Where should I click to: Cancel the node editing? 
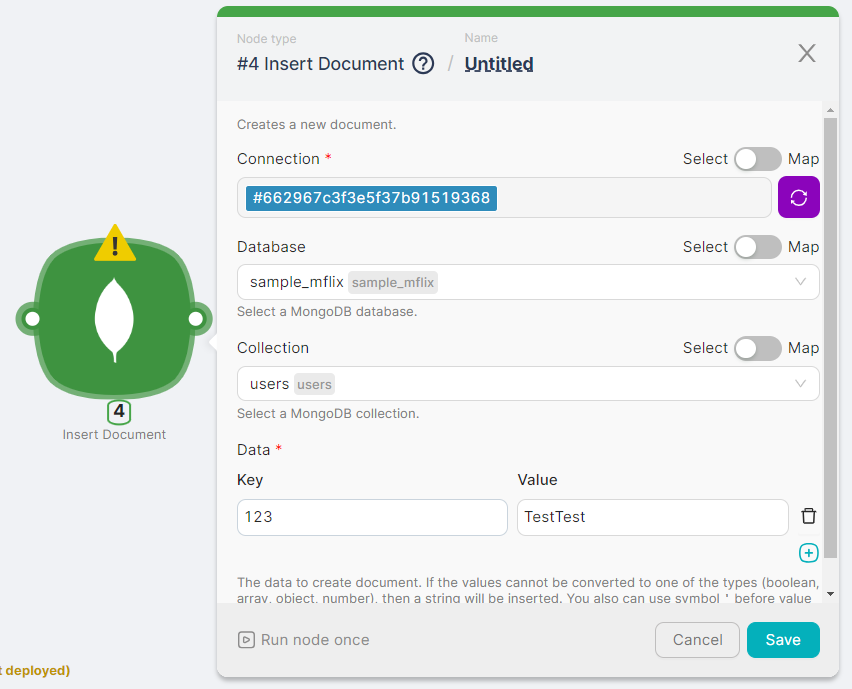697,640
